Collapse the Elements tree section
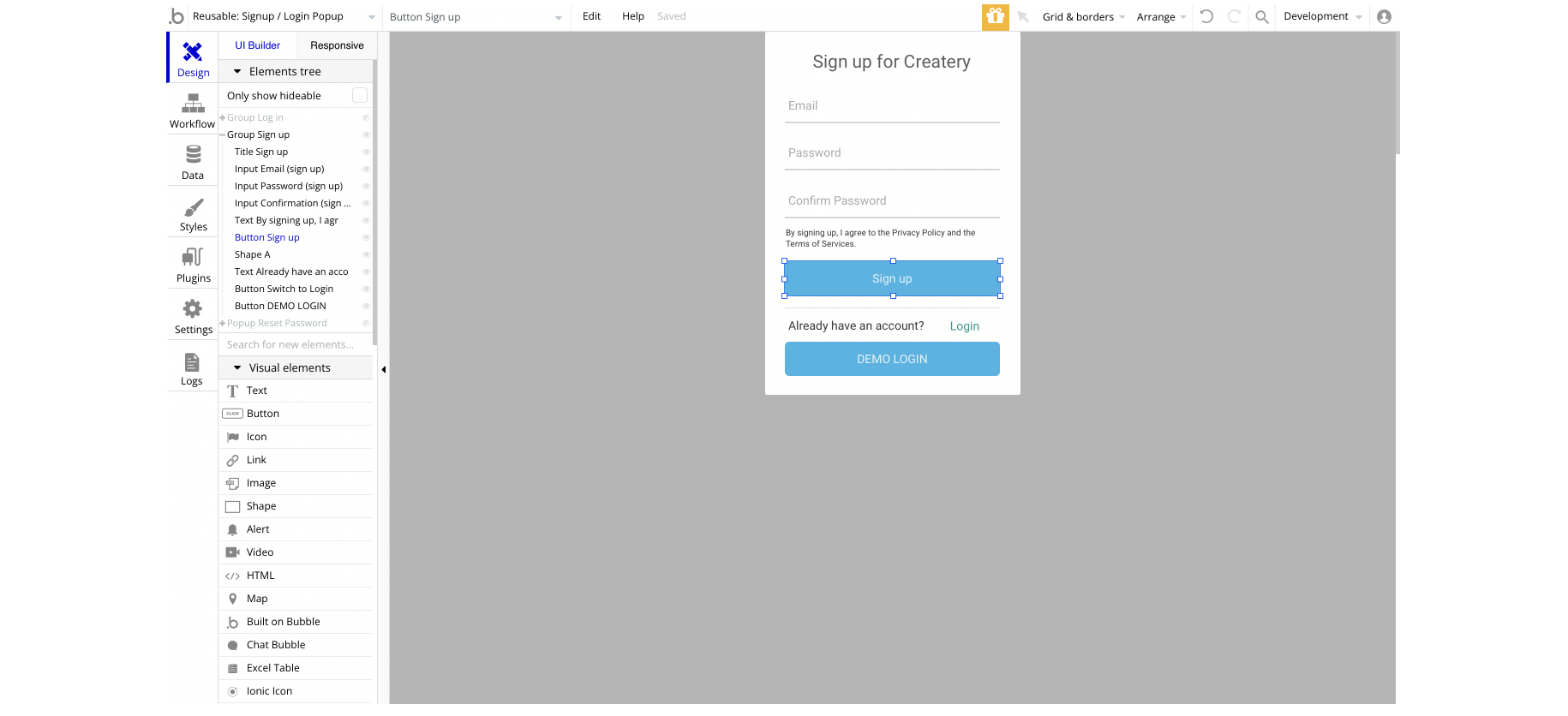The height and width of the screenshot is (716, 1568). click(237, 71)
